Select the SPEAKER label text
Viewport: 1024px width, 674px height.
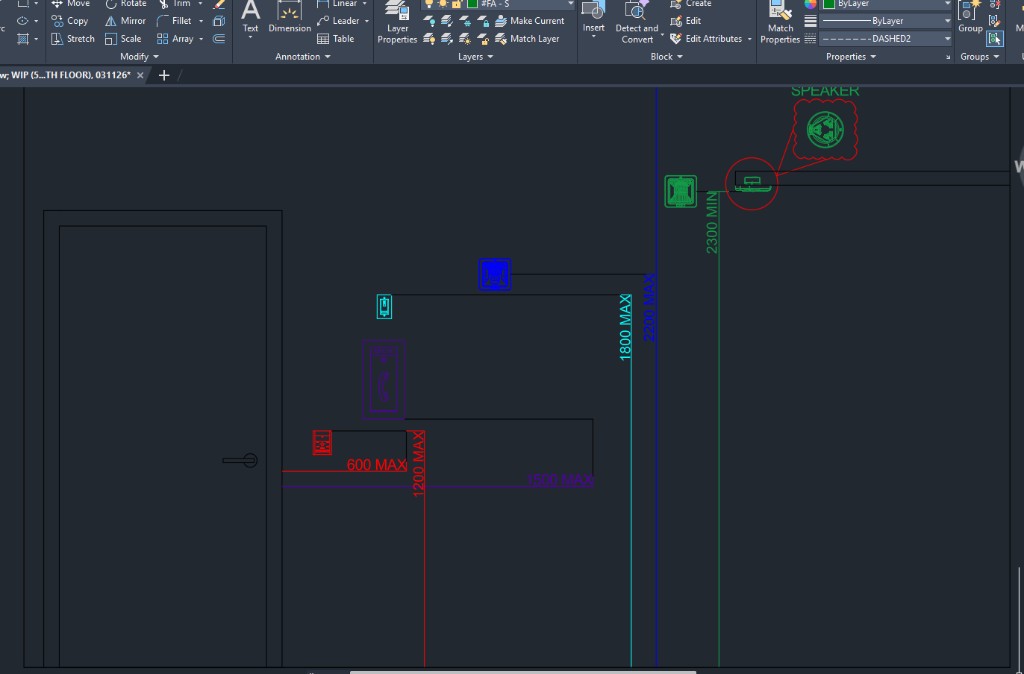825,91
